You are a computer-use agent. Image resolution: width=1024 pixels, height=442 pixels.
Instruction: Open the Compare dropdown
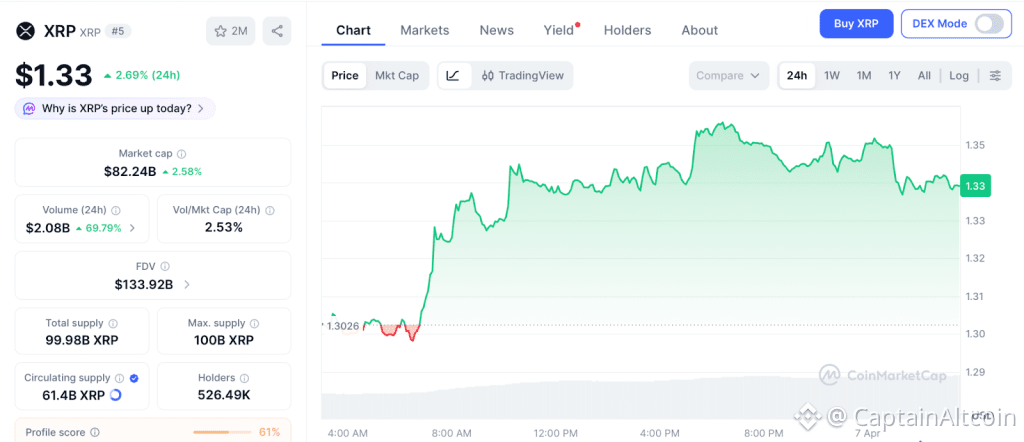(728, 75)
